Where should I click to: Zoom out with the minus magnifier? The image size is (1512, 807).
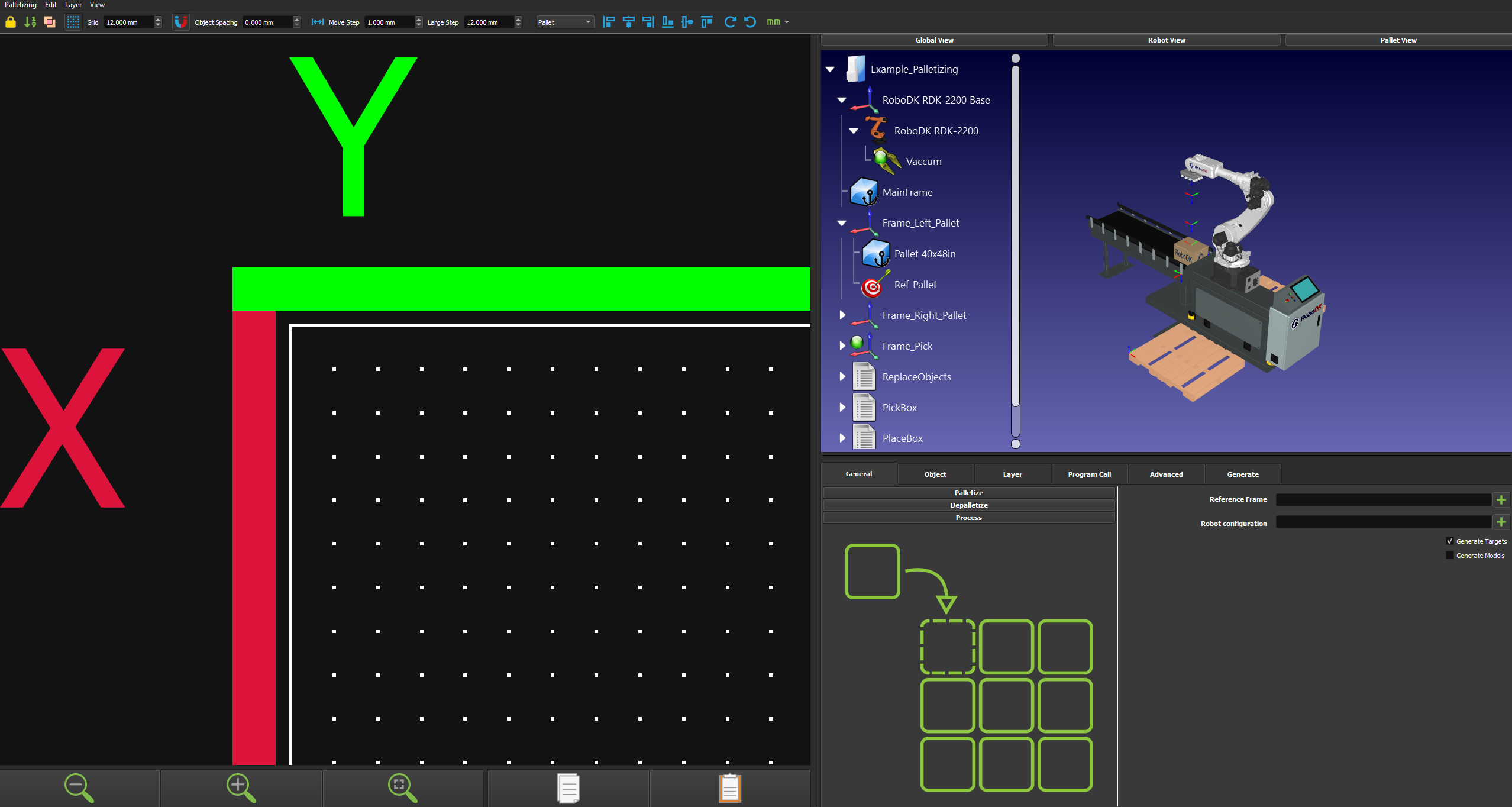click(x=79, y=788)
